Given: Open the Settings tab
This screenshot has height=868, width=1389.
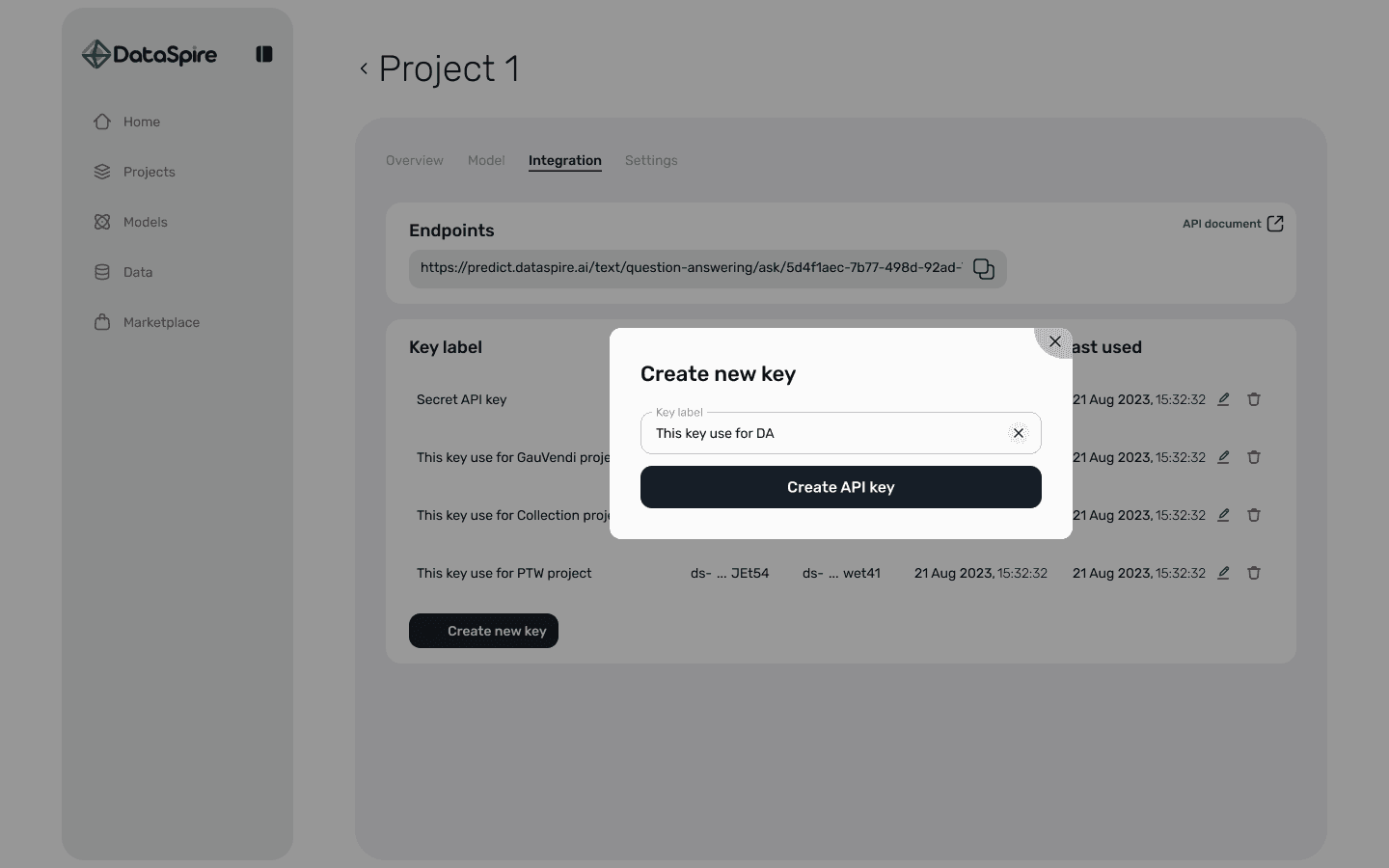Looking at the screenshot, I should 651,160.
